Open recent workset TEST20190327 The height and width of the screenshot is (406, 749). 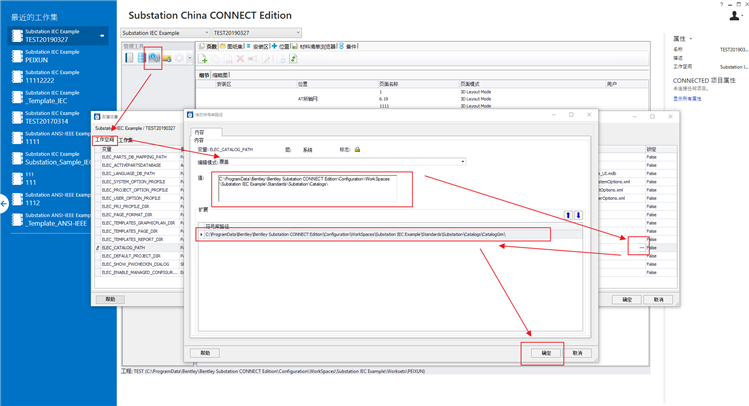click(x=58, y=36)
